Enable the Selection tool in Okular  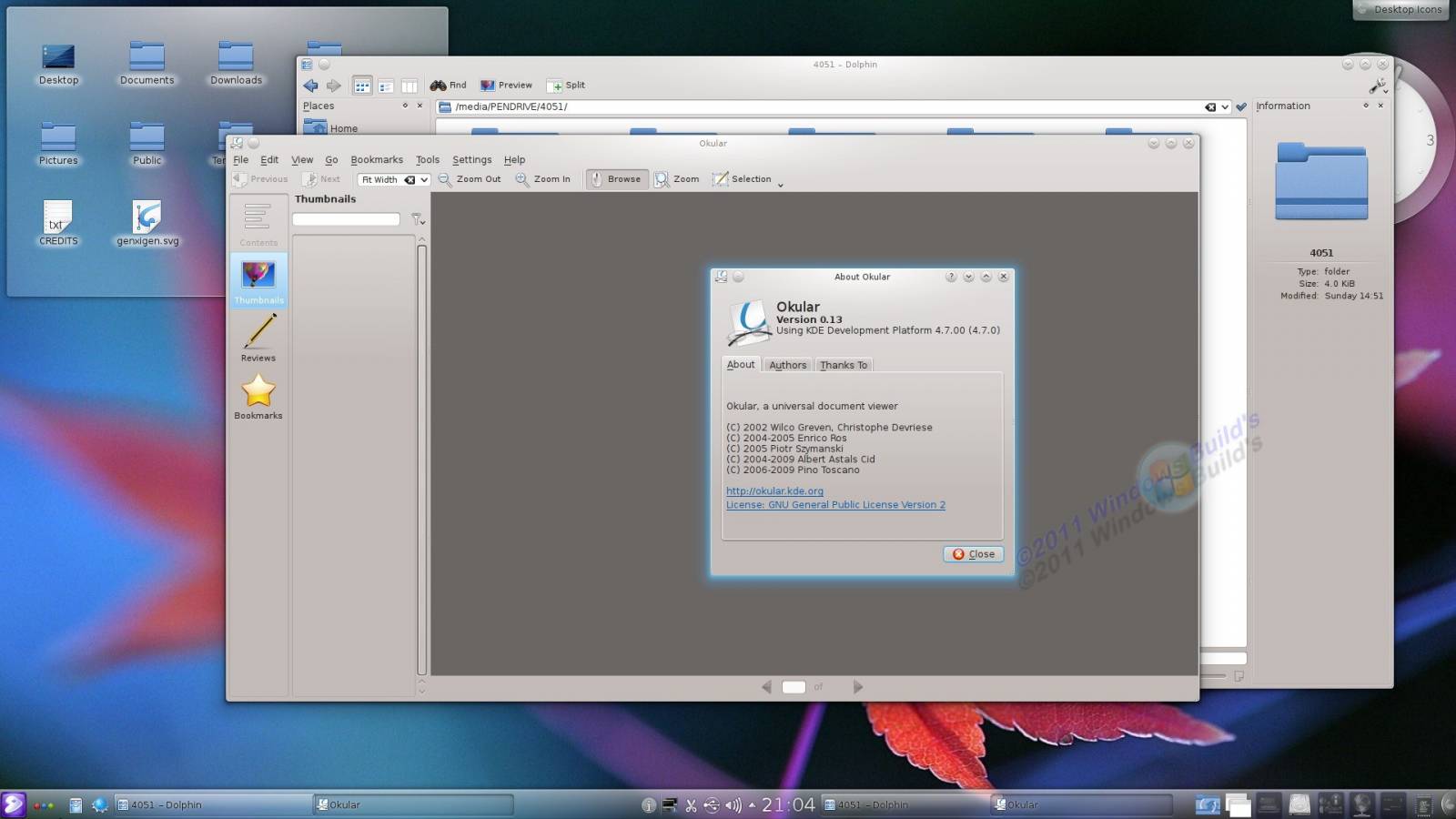point(742,179)
